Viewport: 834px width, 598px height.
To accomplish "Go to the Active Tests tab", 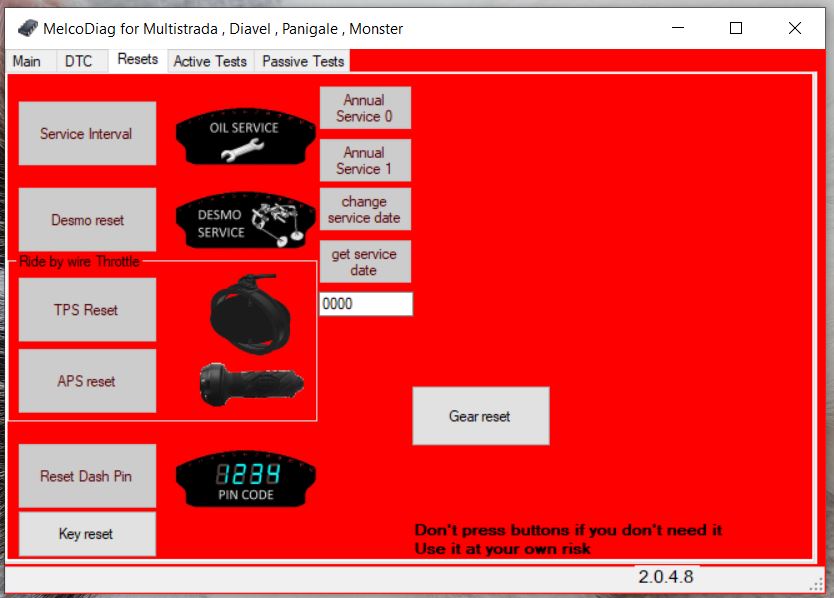I will tap(210, 61).
